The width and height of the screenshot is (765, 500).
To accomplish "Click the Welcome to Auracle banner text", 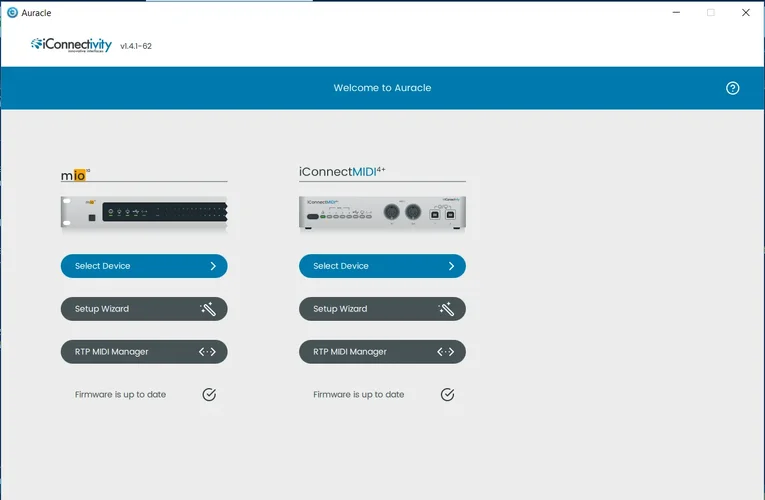I will click(382, 88).
